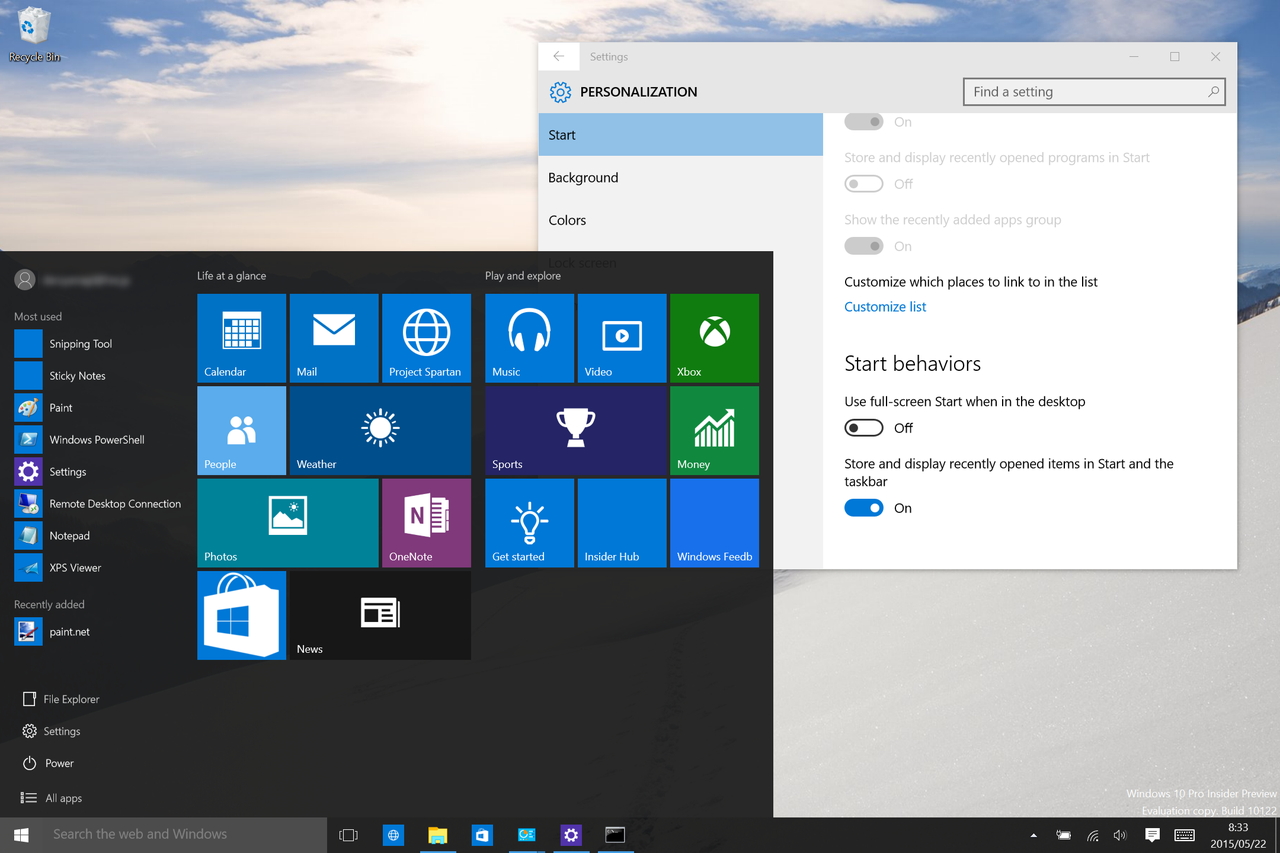The width and height of the screenshot is (1280, 853).
Task: Open the Mail tile
Action: (334, 338)
